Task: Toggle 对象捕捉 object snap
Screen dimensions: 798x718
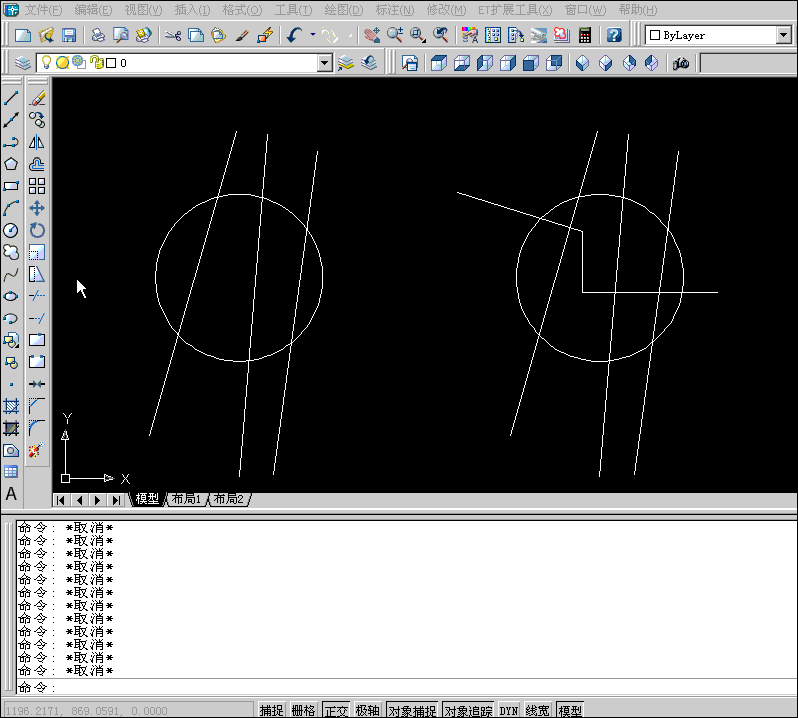Action: coord(412,710)
